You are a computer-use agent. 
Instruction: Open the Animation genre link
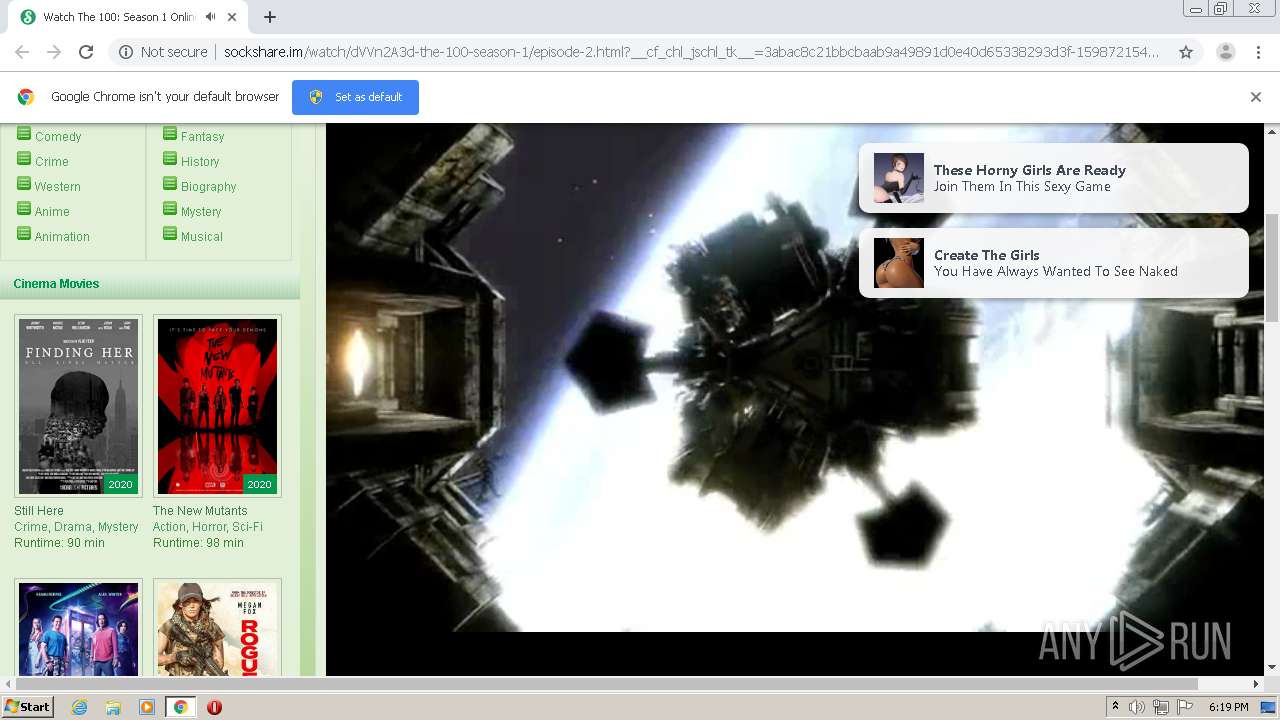click(x=62, y=237)
